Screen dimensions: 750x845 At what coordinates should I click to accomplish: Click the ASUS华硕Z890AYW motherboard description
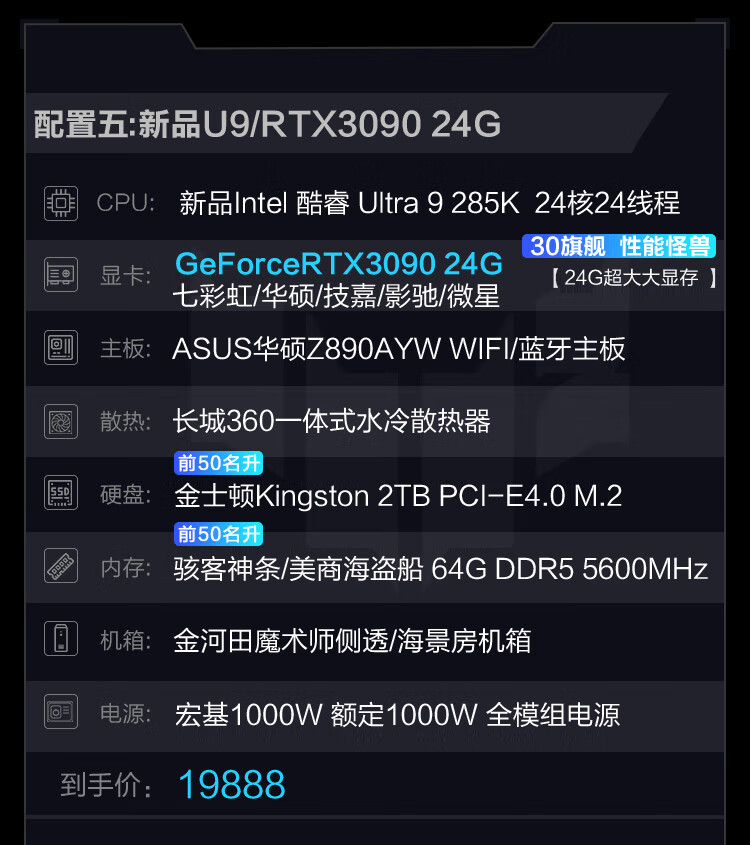point(399,349)
